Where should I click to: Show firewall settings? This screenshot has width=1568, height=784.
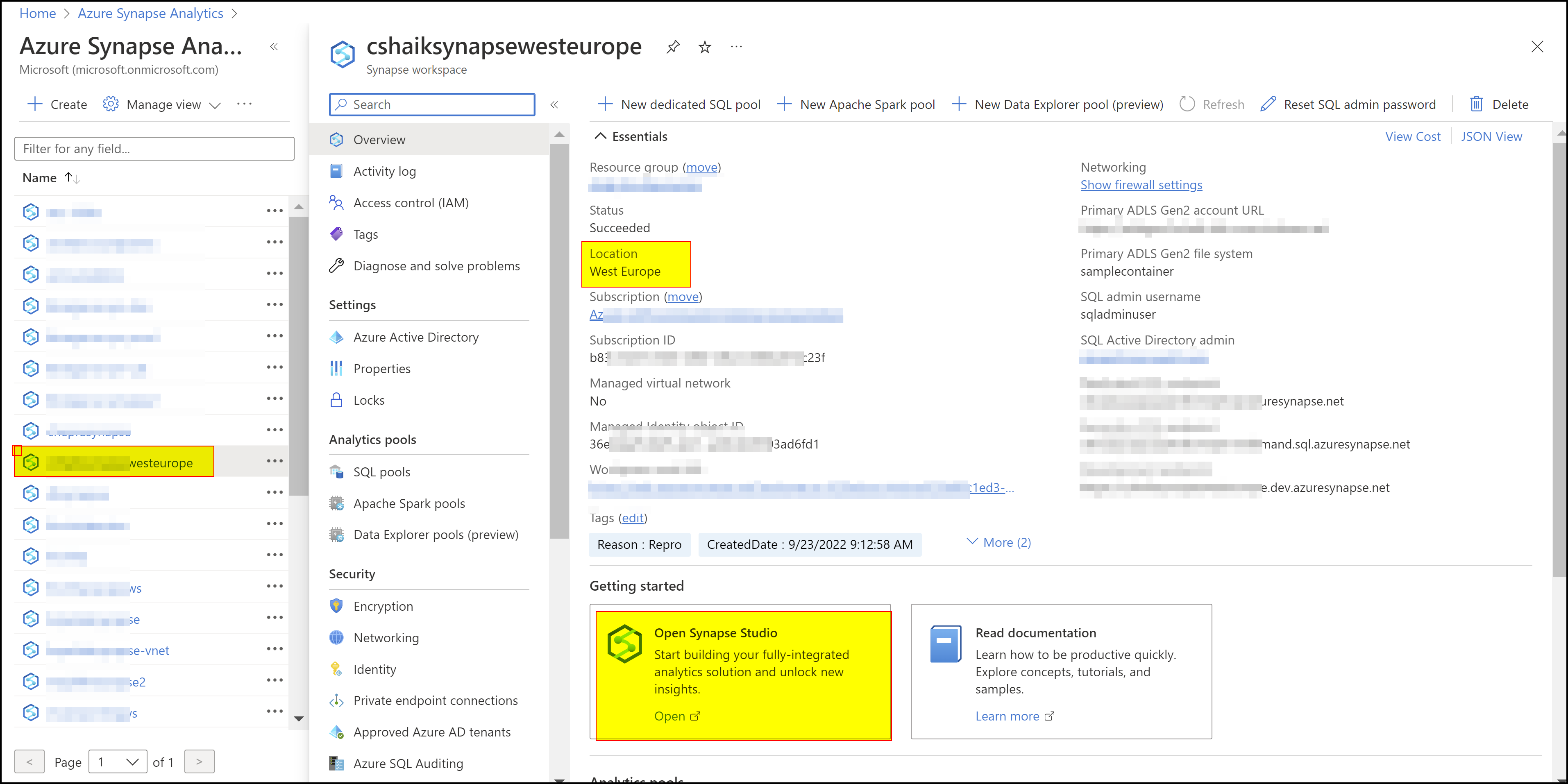pos(1141,184)
